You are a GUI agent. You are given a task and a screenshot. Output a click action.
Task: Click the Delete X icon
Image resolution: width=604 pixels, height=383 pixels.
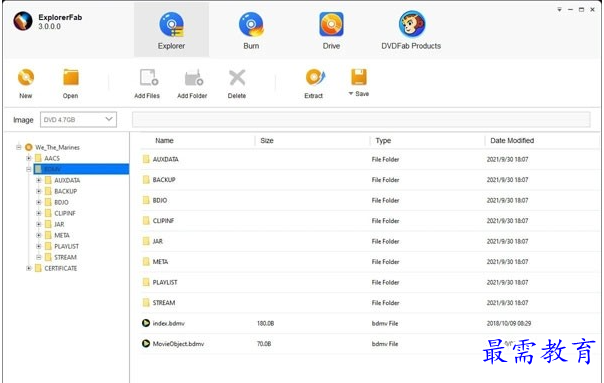237,77
